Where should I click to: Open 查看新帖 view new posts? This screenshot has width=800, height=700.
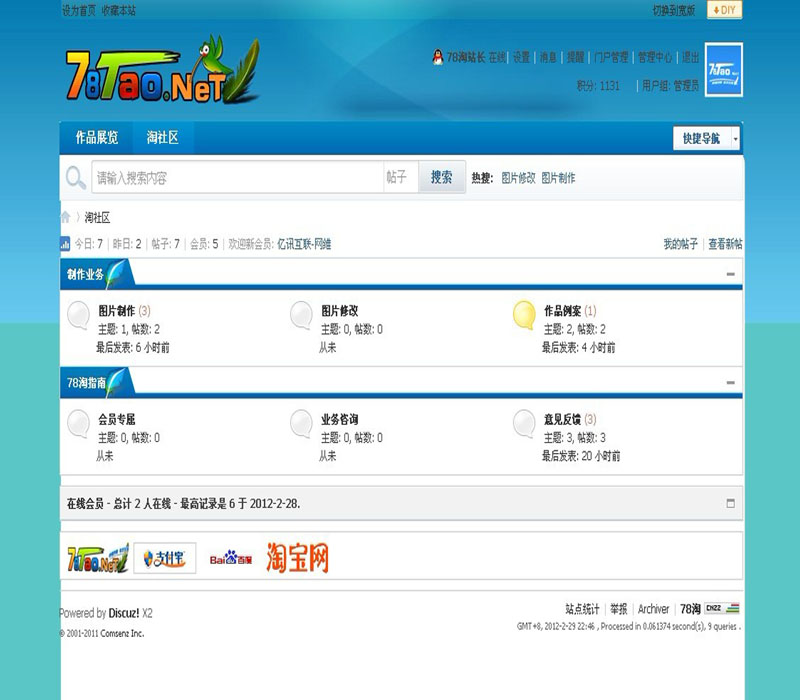tap(725, 244)
